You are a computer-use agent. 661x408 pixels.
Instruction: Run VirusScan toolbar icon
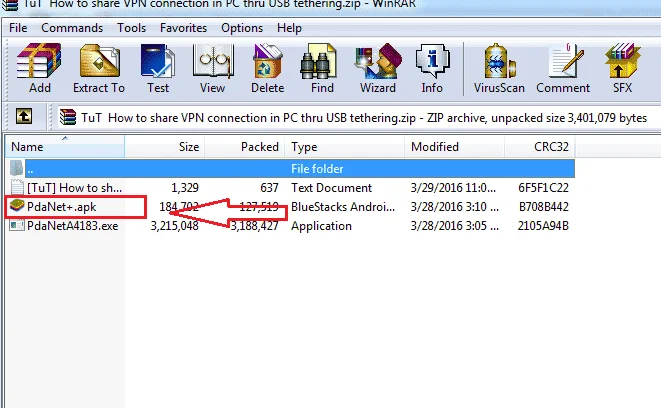(500, 62)
